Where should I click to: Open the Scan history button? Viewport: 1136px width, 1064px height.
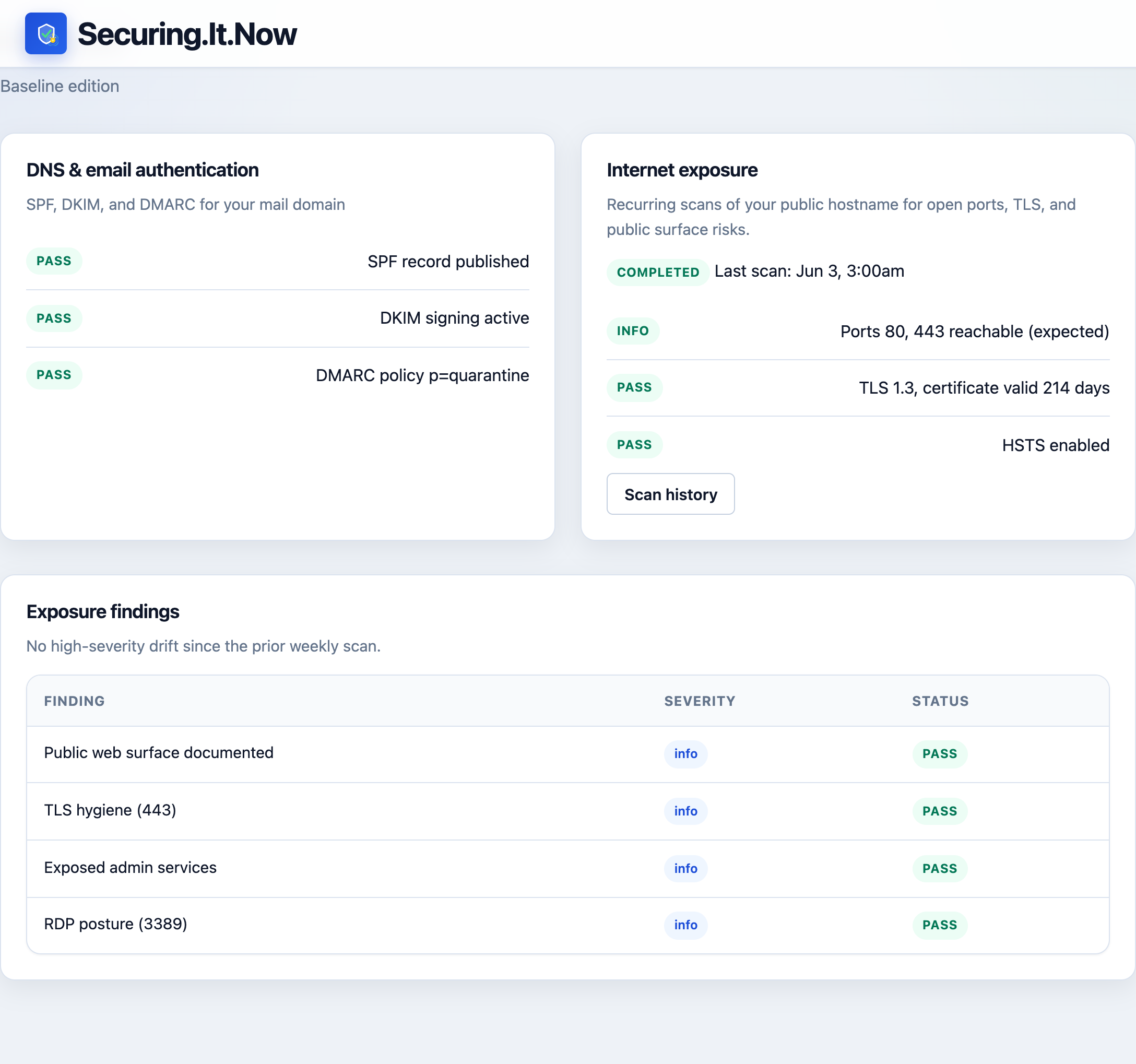coord(670,494)
